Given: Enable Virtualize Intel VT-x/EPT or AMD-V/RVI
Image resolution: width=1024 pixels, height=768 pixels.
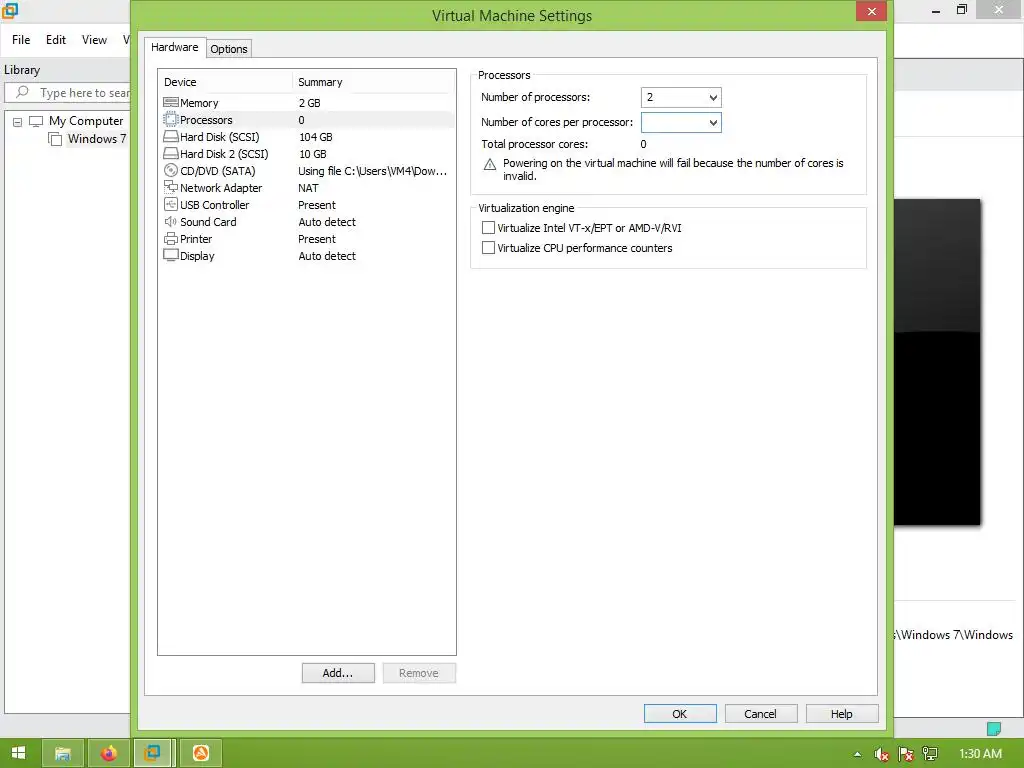Looking at the screenshot, I should tap(488, 228).
